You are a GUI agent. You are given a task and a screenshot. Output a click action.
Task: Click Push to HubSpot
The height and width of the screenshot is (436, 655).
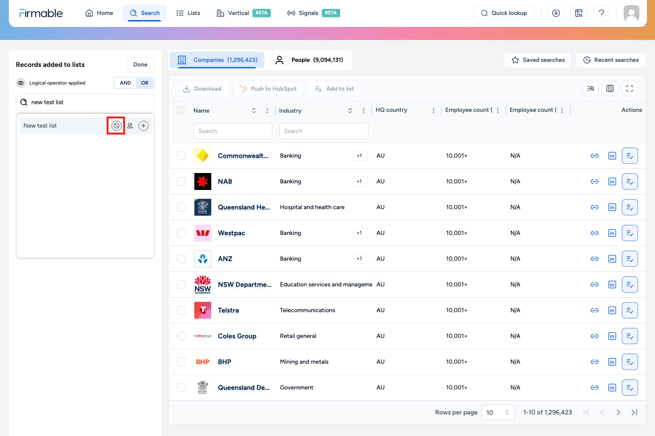point(268,89)
